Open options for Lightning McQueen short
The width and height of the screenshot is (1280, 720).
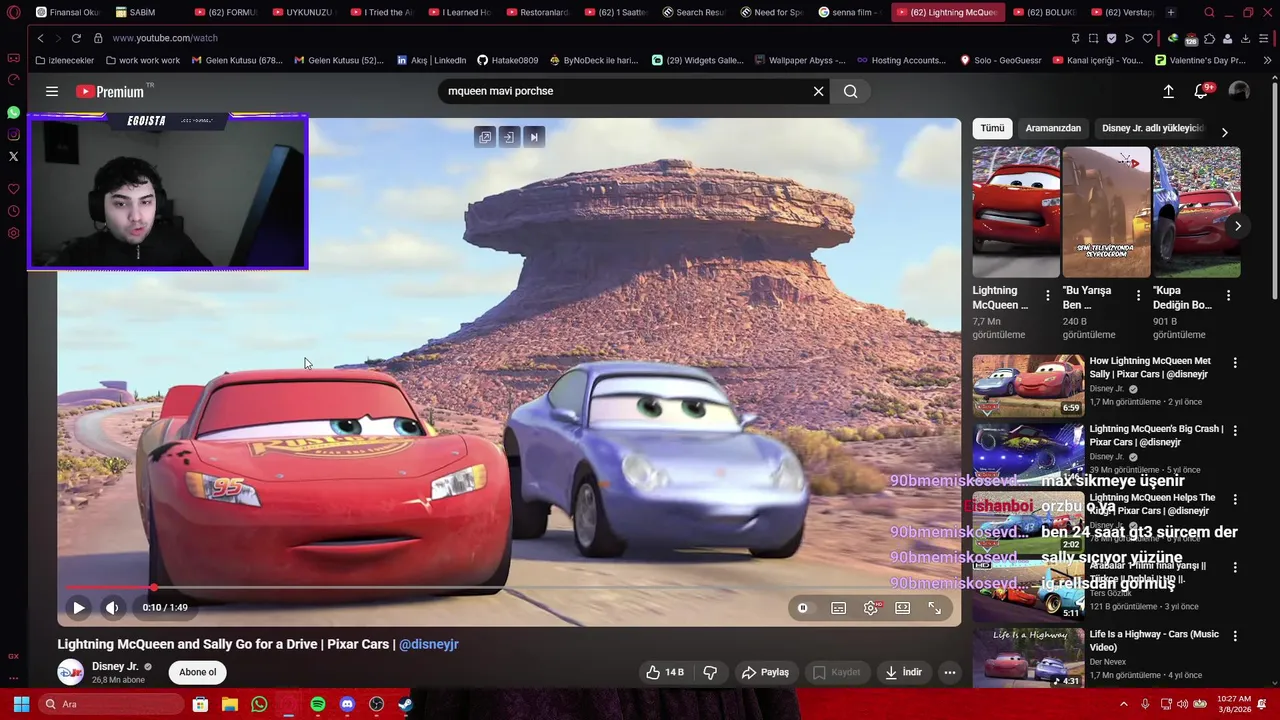[x=1047, y=295]
